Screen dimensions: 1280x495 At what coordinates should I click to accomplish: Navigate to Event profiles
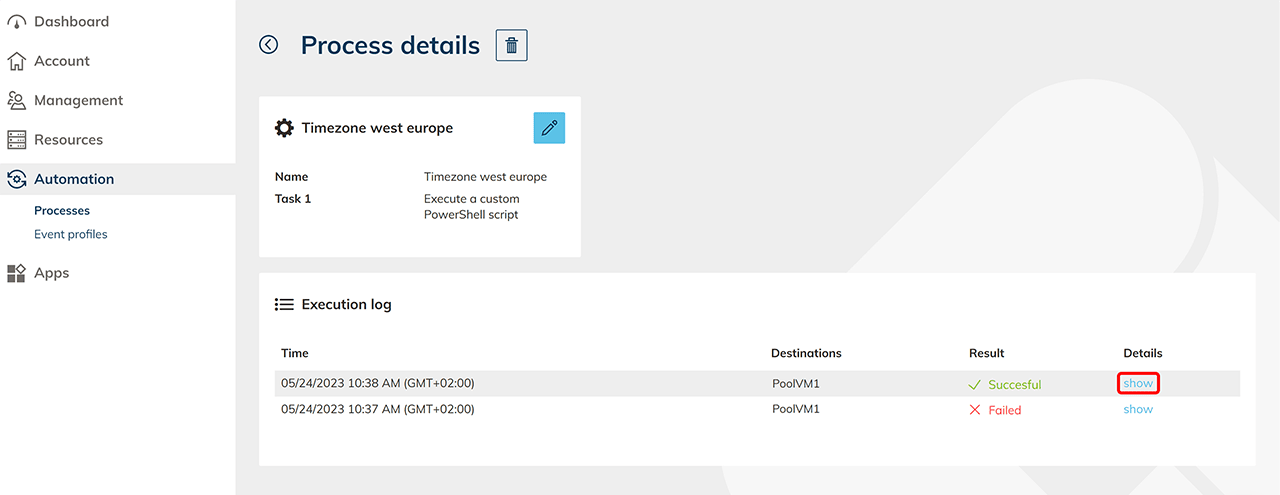click(x=71, y=234)
